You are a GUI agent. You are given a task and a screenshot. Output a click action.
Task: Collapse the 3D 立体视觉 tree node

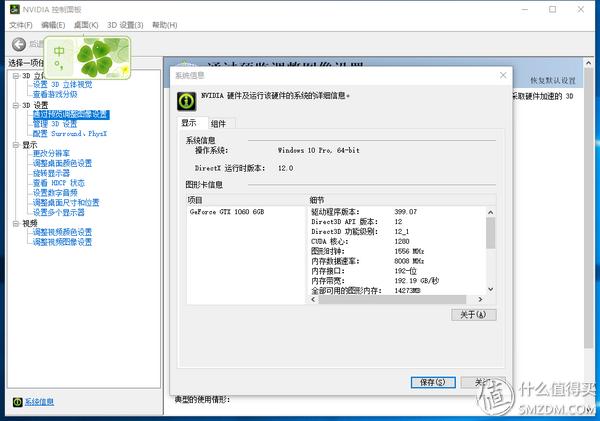[x=16, y=76]
